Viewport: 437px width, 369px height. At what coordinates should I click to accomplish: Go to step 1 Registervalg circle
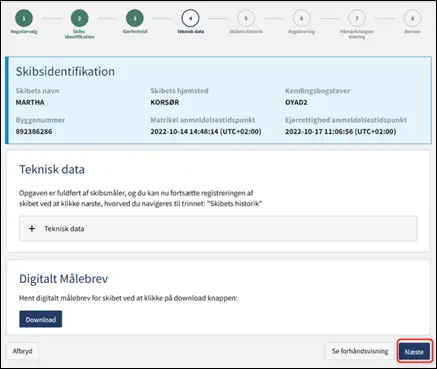point(24,18)
